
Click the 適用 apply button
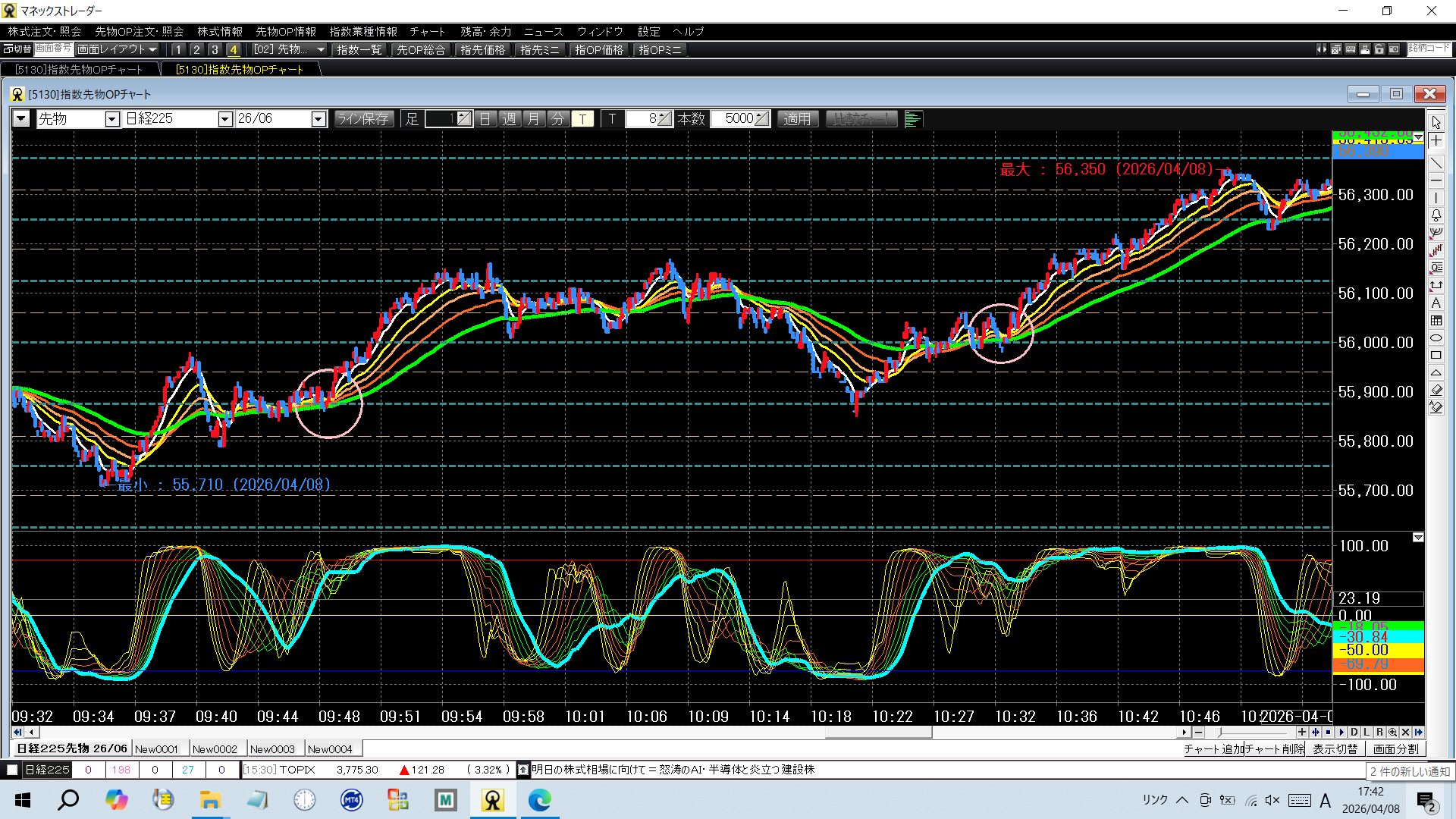[796, 119]
